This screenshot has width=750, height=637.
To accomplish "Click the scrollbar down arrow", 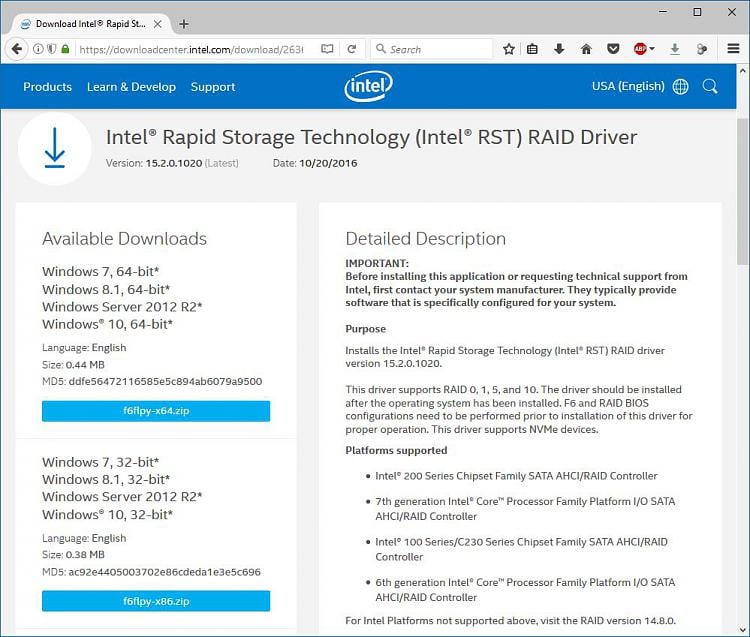I will coord(742,629).
